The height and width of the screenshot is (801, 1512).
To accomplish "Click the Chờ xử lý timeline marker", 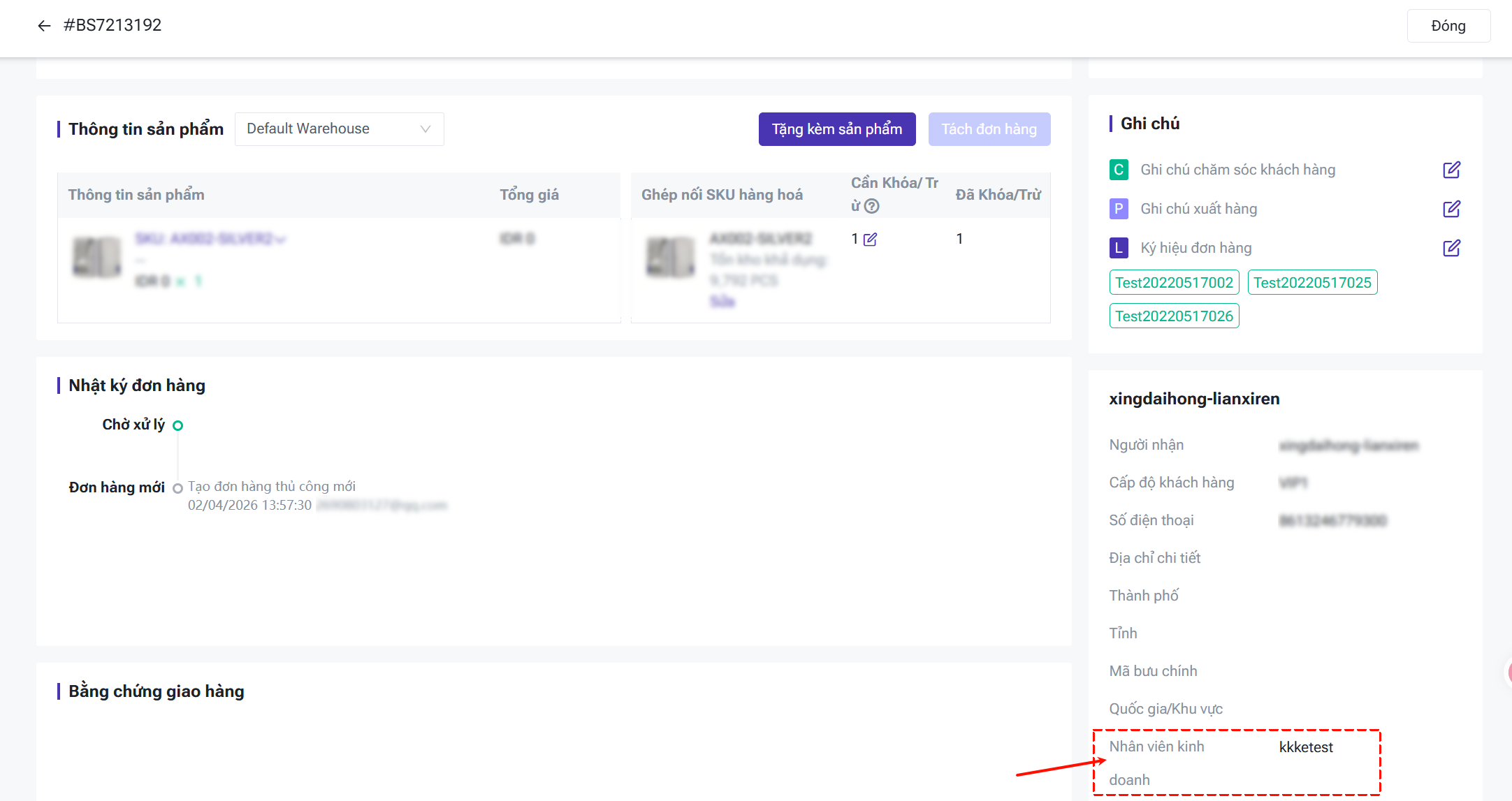I will click(x=177, y=425).
